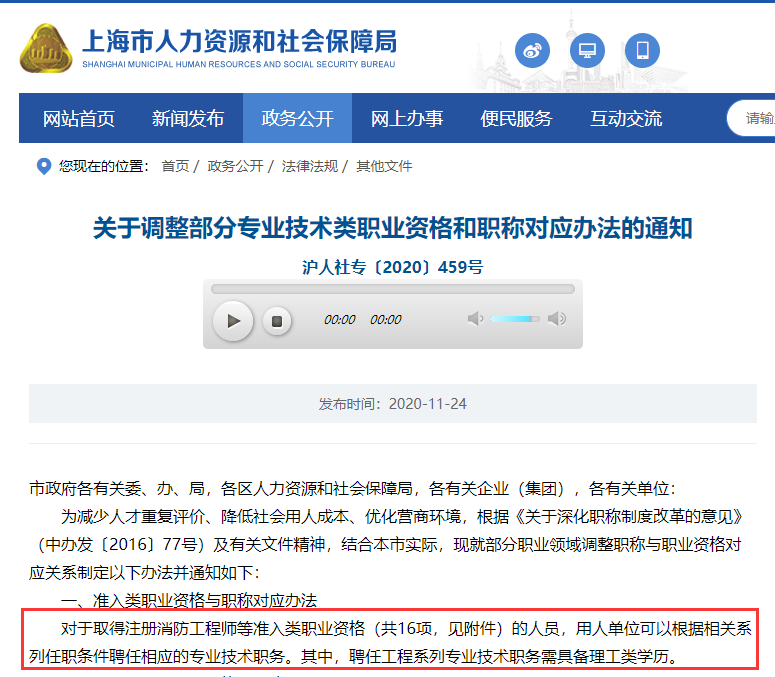
Task: Adjust the audio volume slider
Action: click(515, 319)
